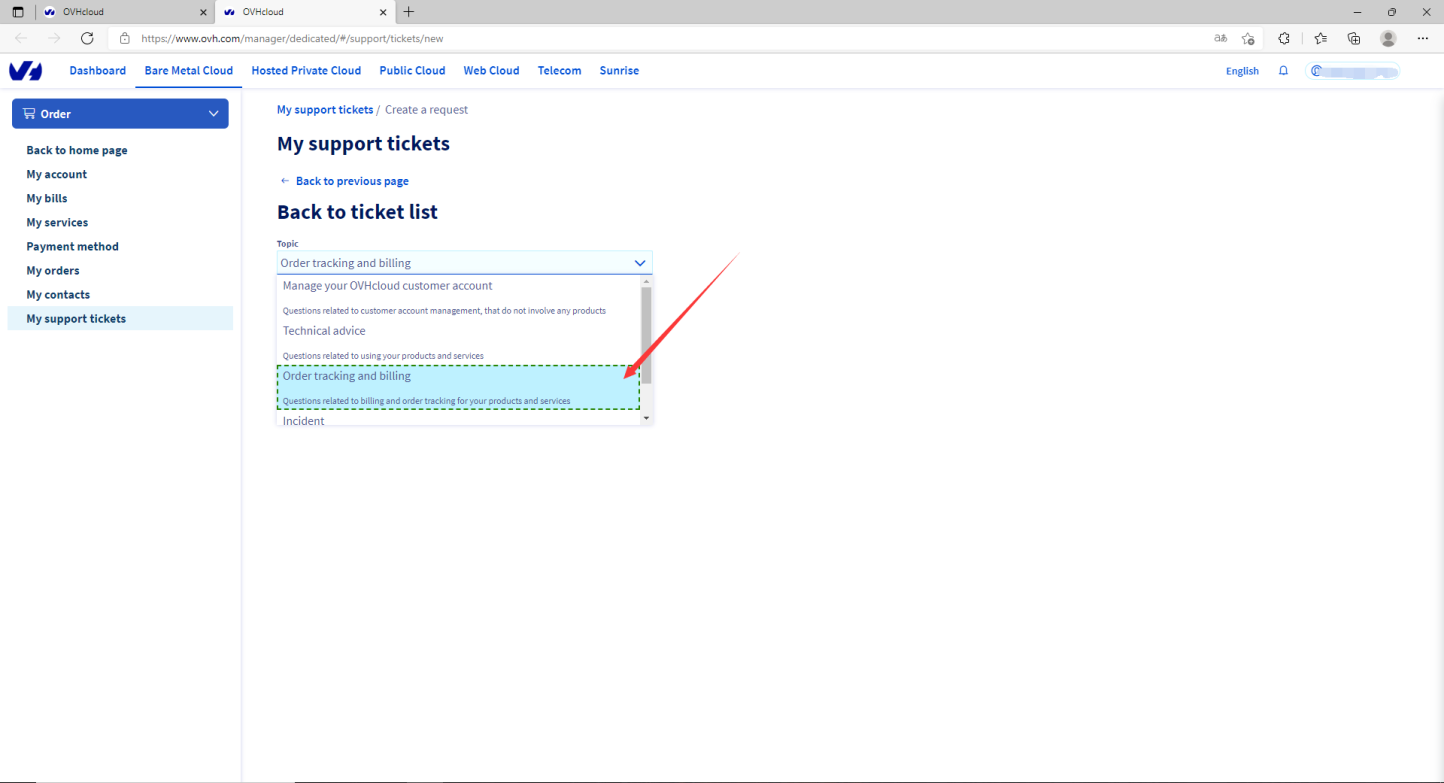
Task: Open the browser extensions puzzle icon
Action: (1284, 38)
